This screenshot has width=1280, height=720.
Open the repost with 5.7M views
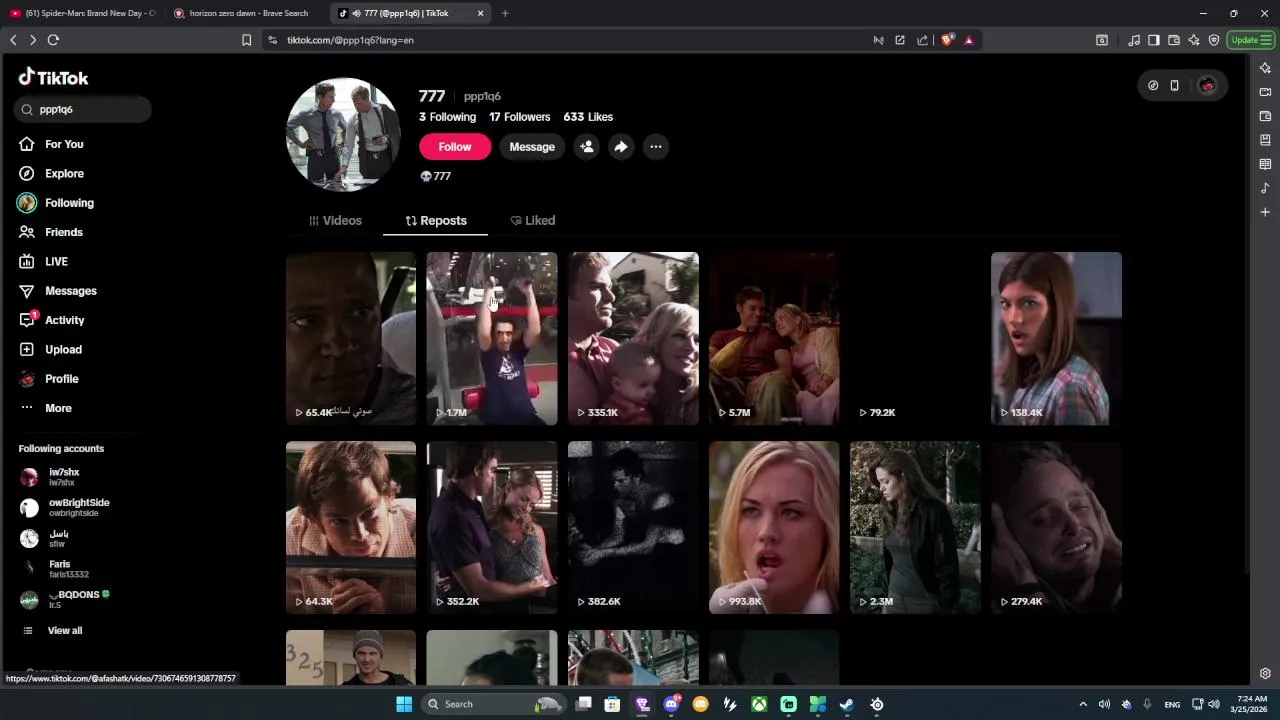coord(774,338)
